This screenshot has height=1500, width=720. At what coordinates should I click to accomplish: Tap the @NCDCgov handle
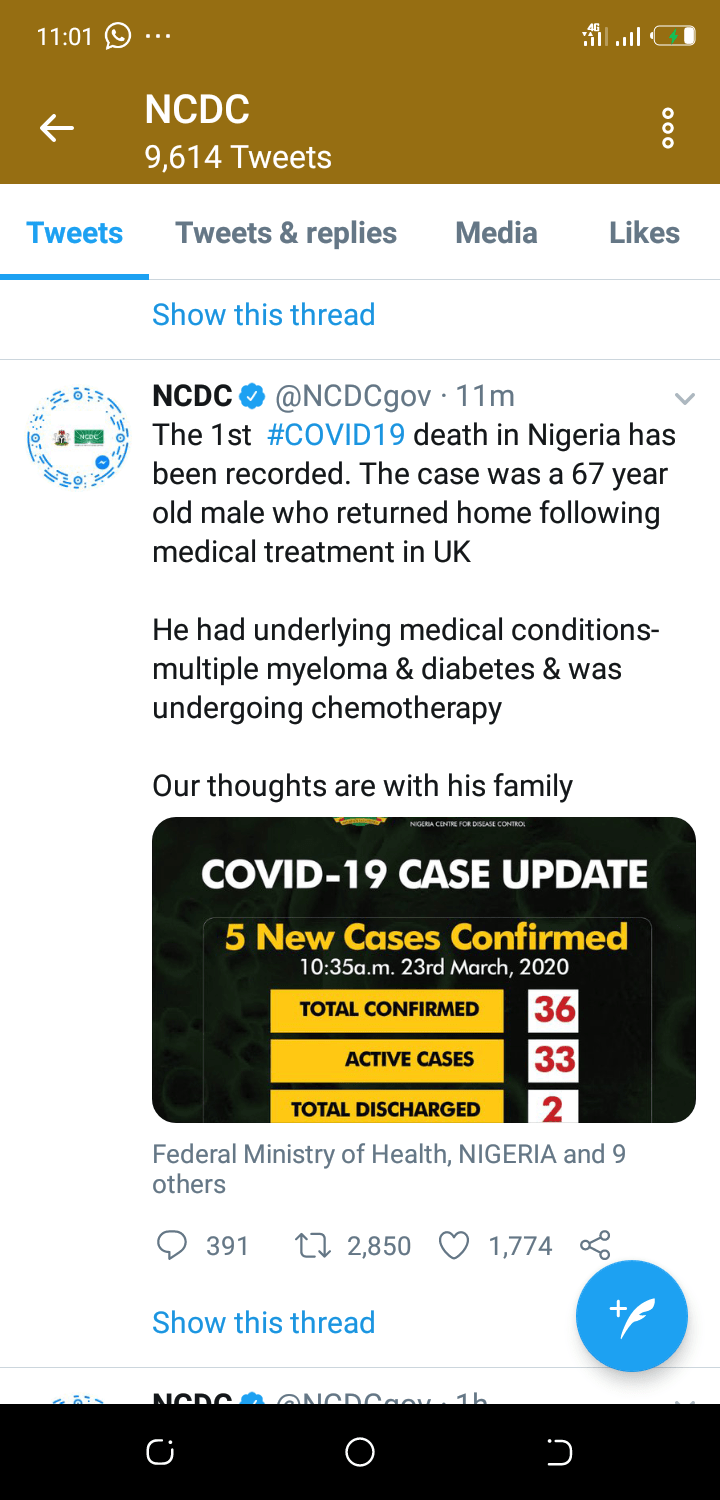point(354,397)
